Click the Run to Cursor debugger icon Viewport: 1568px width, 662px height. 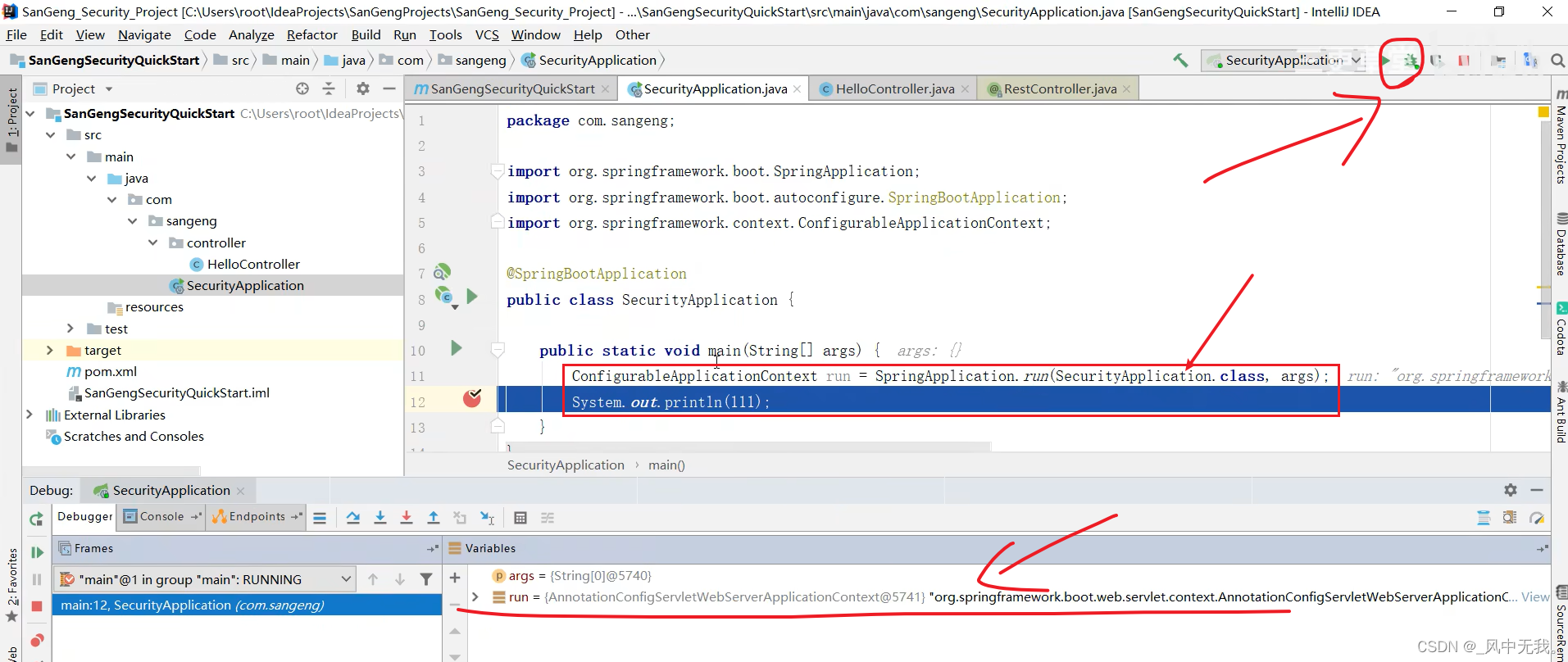point(487,518)
